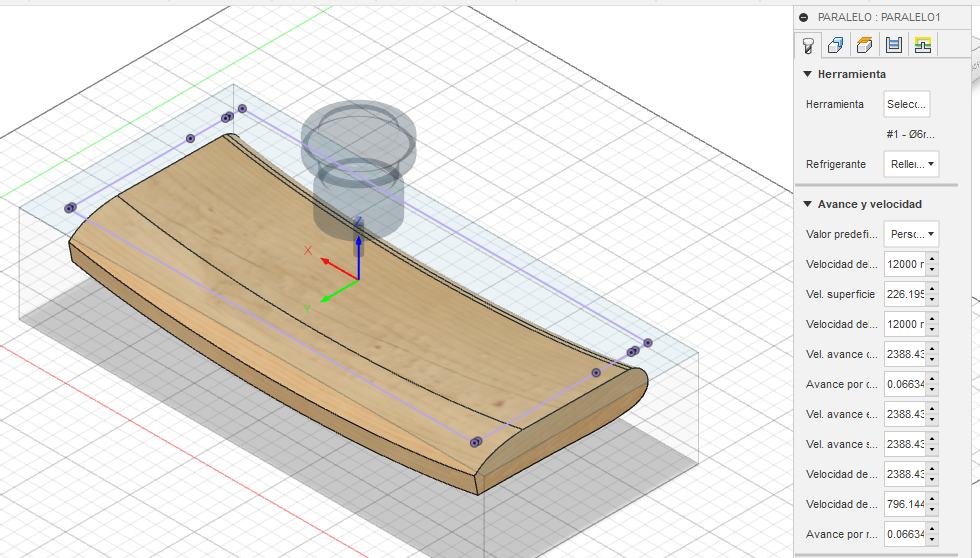
Task: Switch to the Geometry tab icon
Action: [x=836, y=45]
